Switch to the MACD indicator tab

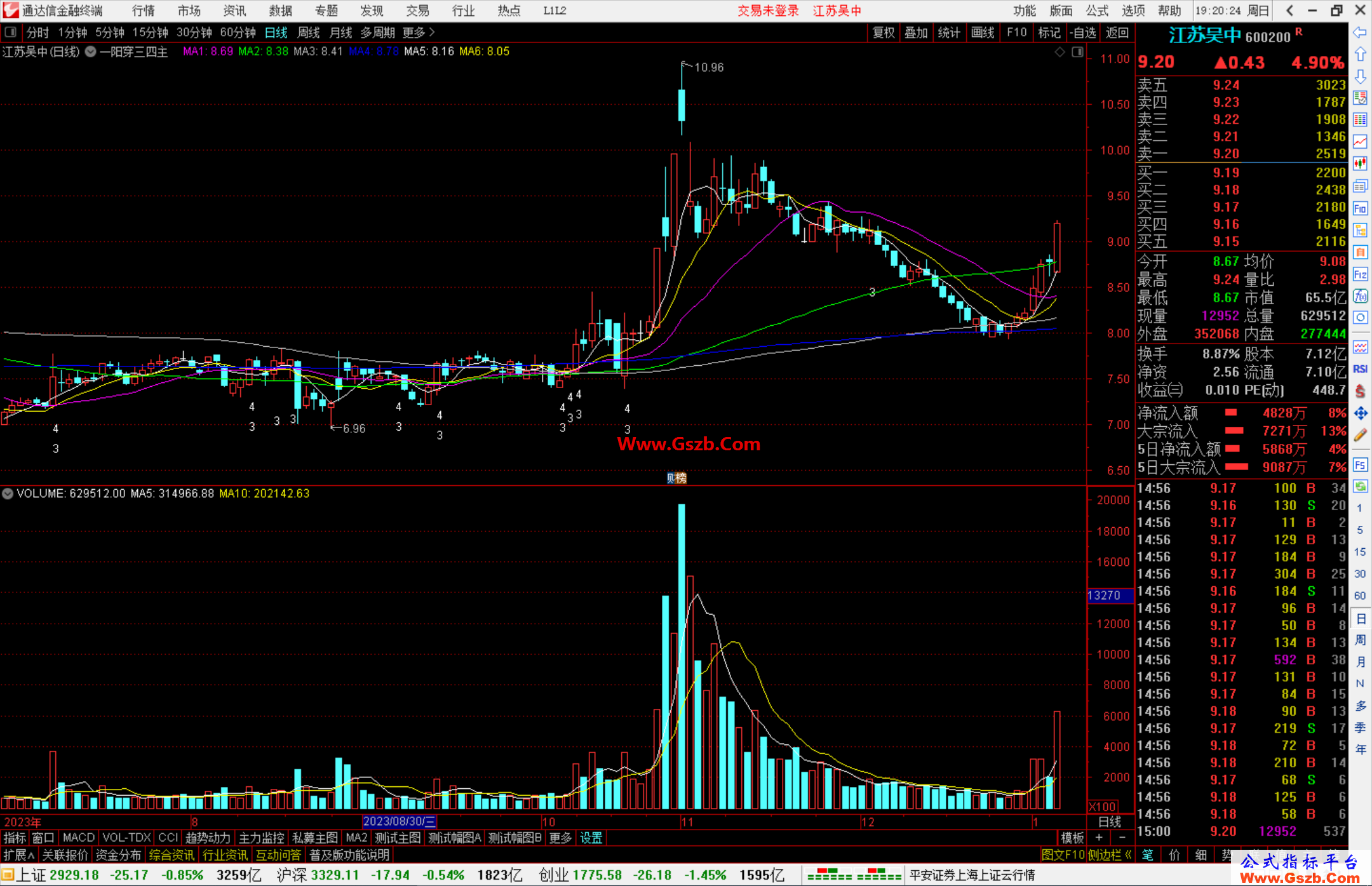coord(79,838)
